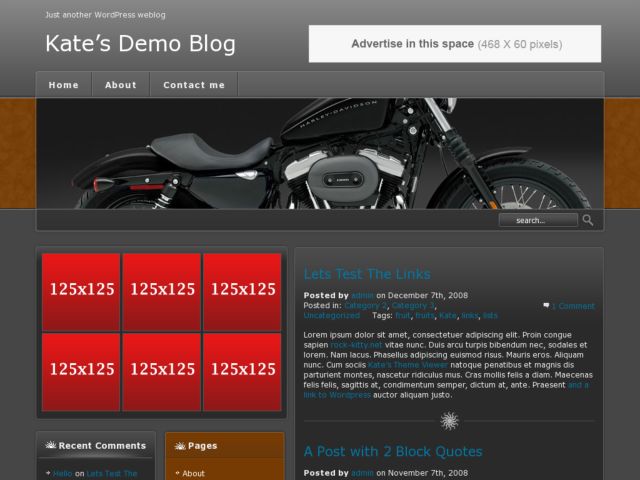The height and width of the screenshot is (480, 640).
Task: Open the '1 Comment' link
Action: pyautogui.click(x=573, y=306)
